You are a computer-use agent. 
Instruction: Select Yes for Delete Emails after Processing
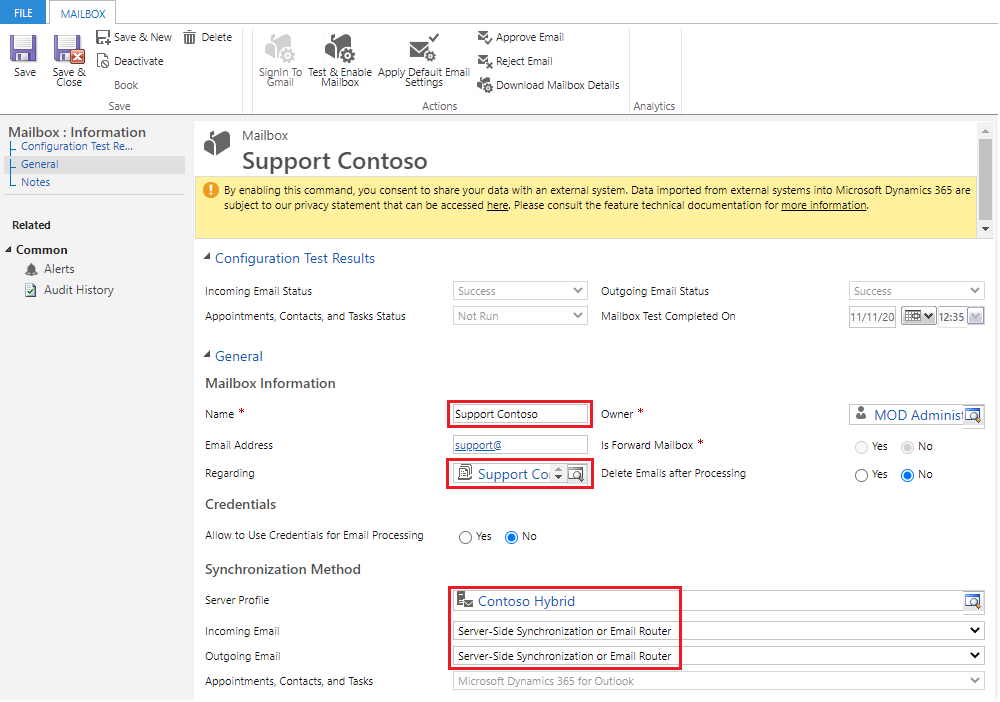[861, 476]
